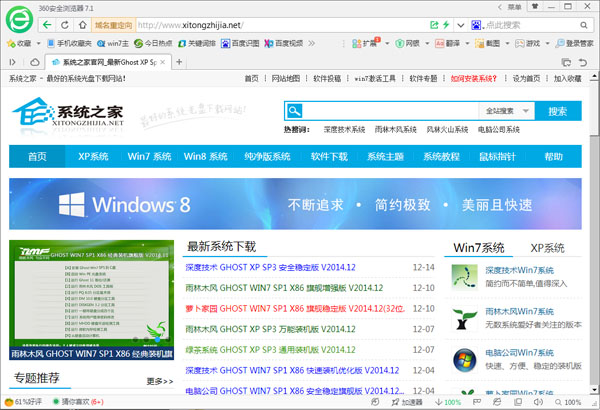
Task: Switch to the XP系统 side tab
Action: 547,248
